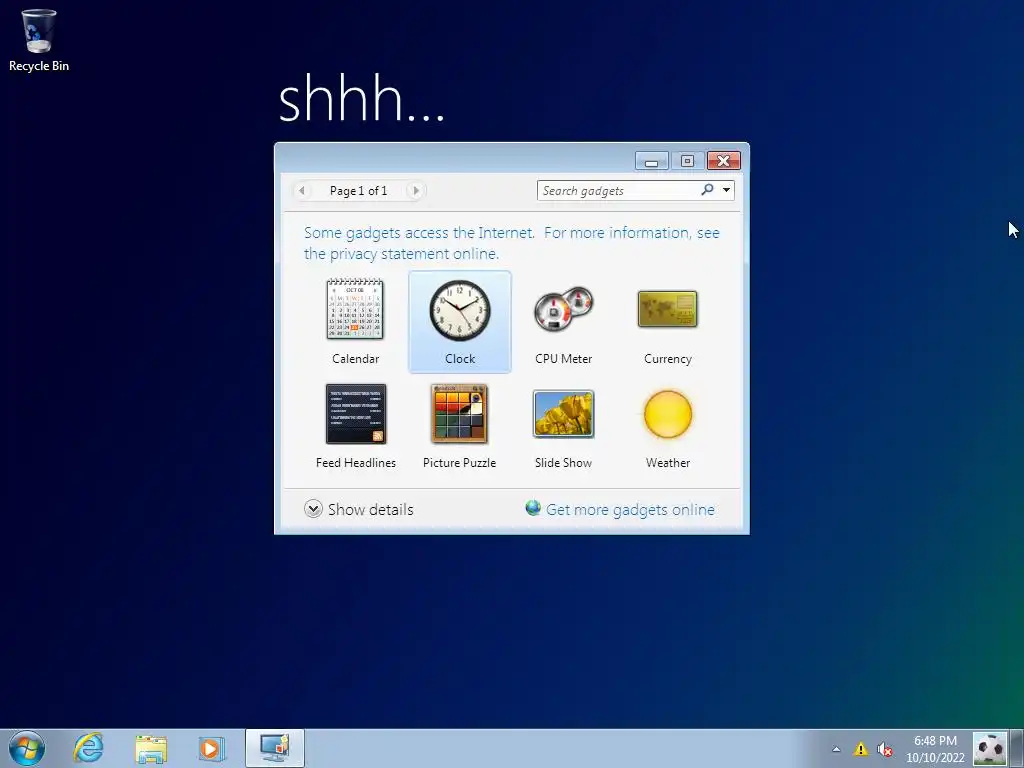Image resolution: width=1024 pixels, height=768 pixels.
Task: Click the Page 1 of 1 label
Action: click(359, 191)
